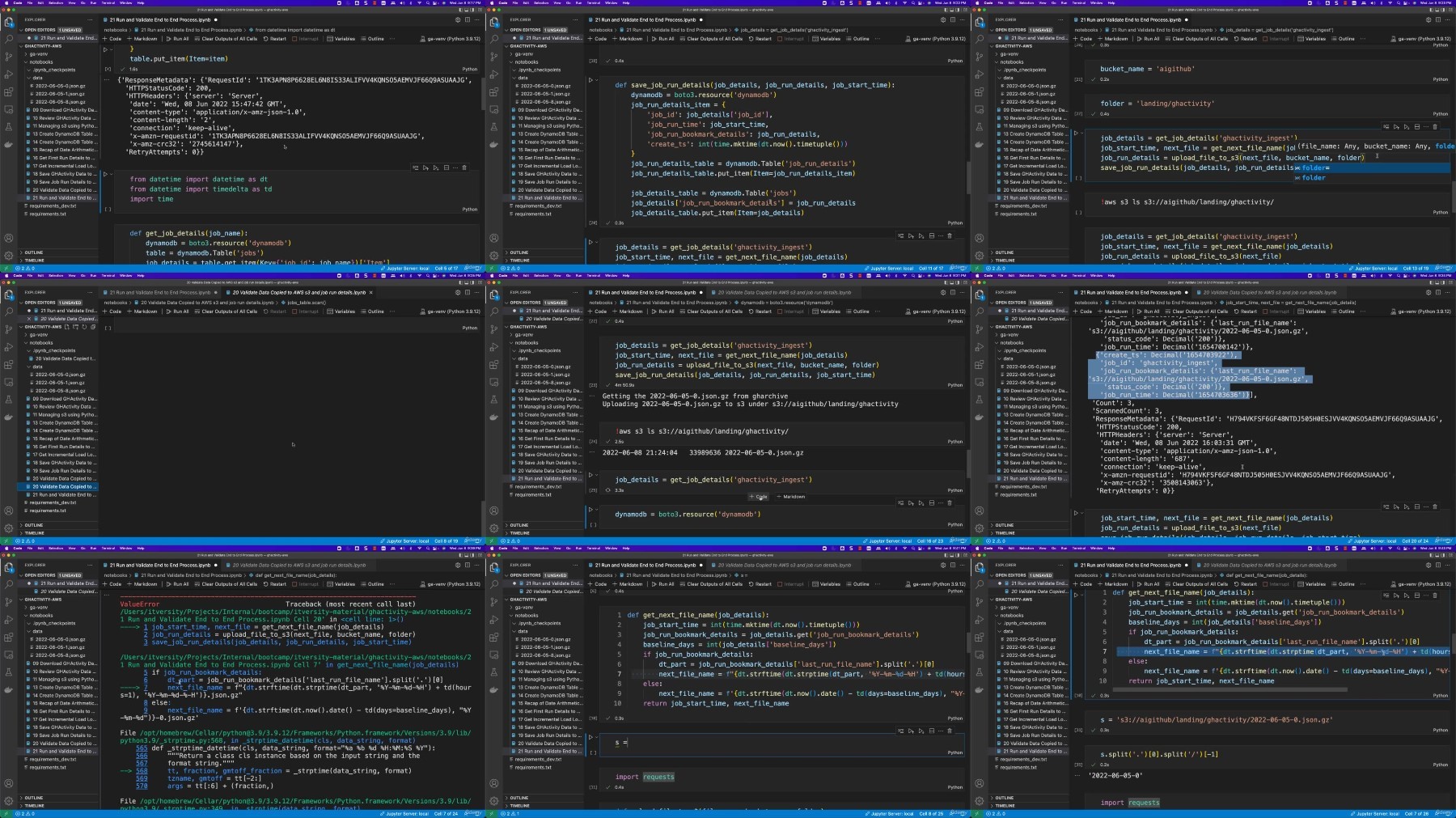The width and height of the screenshot is (1456, 818).
Task: Open Explorer icon in the save_job_run_details window
Action: click(x=494, y=20)
